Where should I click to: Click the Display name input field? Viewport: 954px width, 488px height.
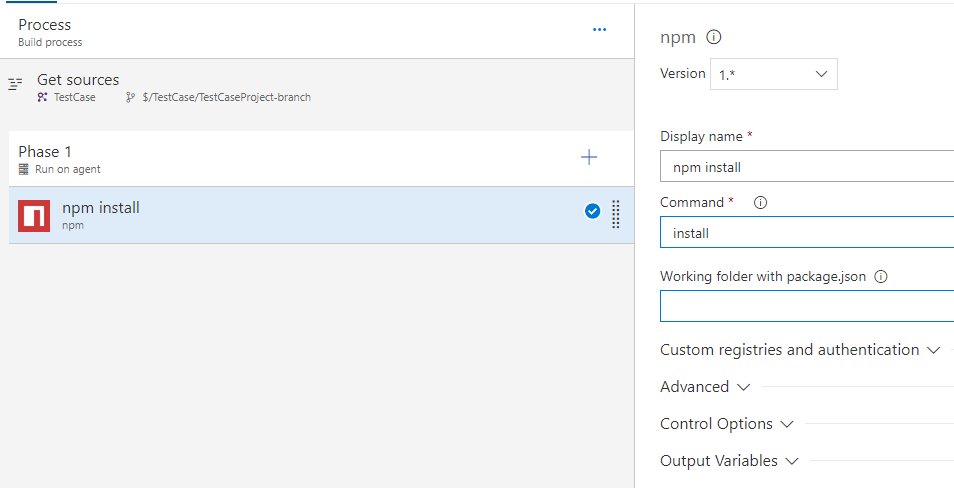[806, 167]
